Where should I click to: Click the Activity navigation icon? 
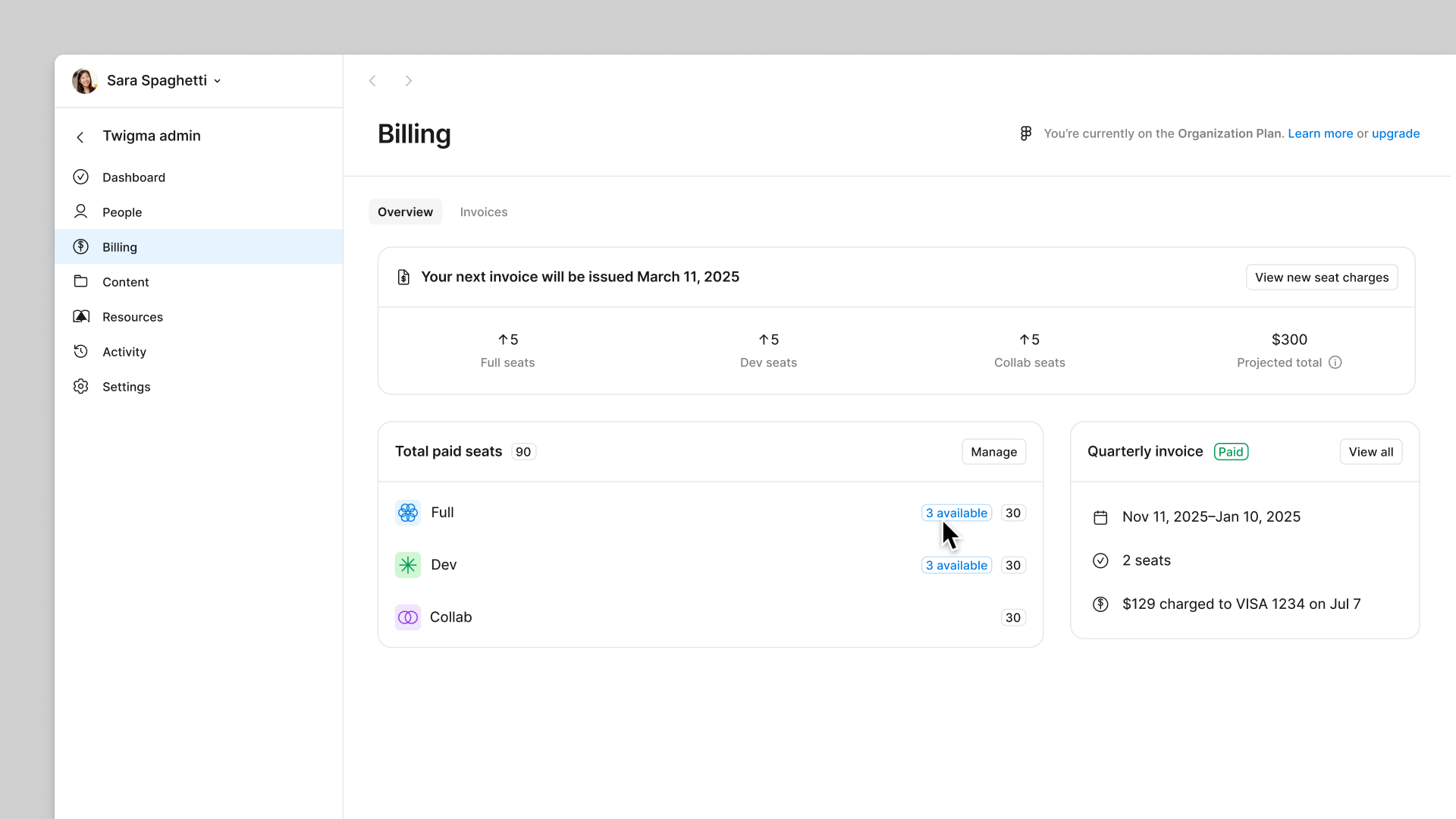81,351
